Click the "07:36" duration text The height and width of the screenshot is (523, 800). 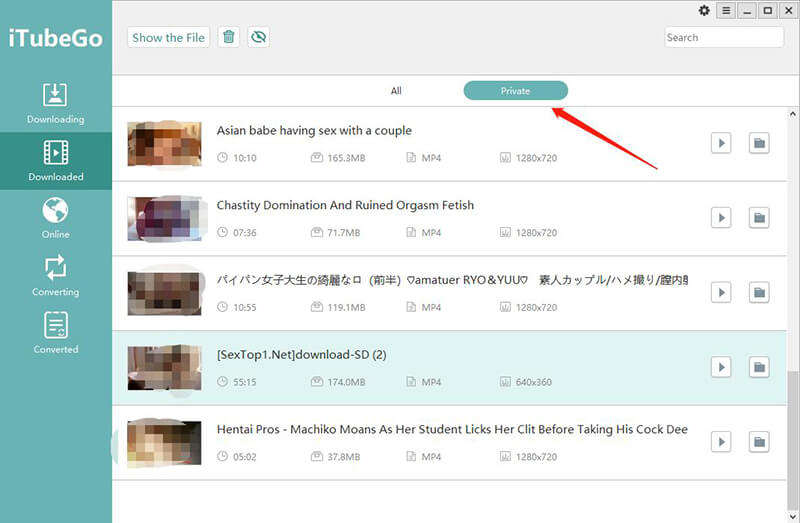[245, 233]
